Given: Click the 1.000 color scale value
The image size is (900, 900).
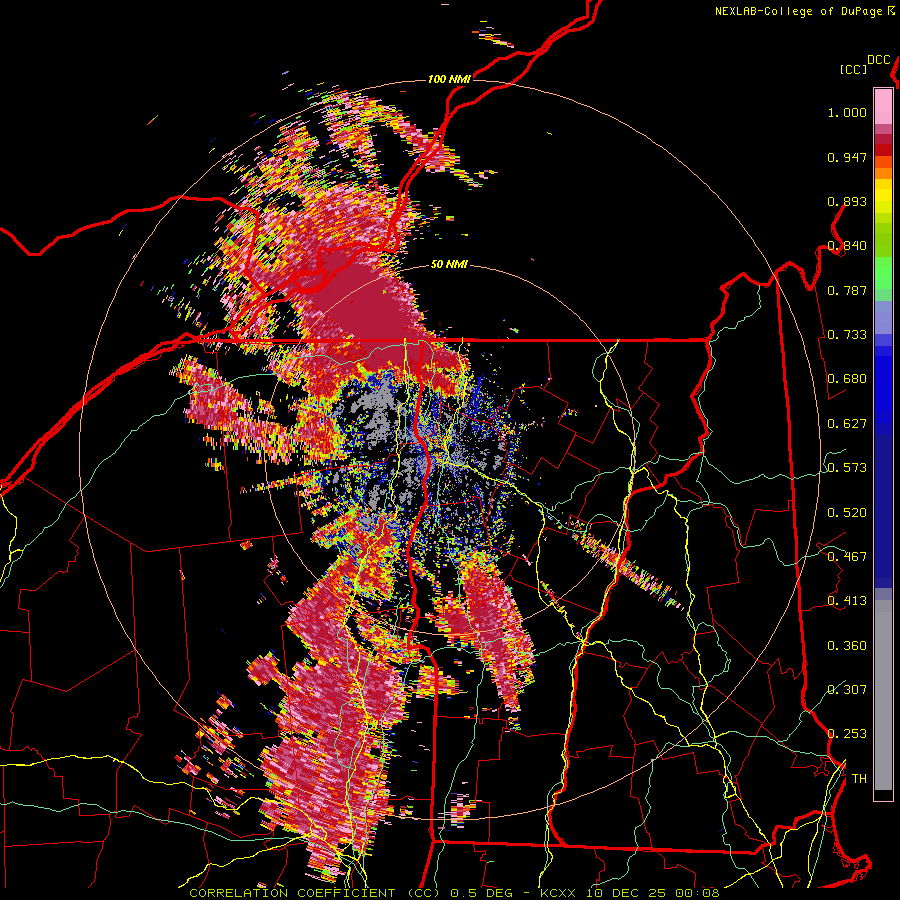Looking at the screenshot, I should point(847,113).
